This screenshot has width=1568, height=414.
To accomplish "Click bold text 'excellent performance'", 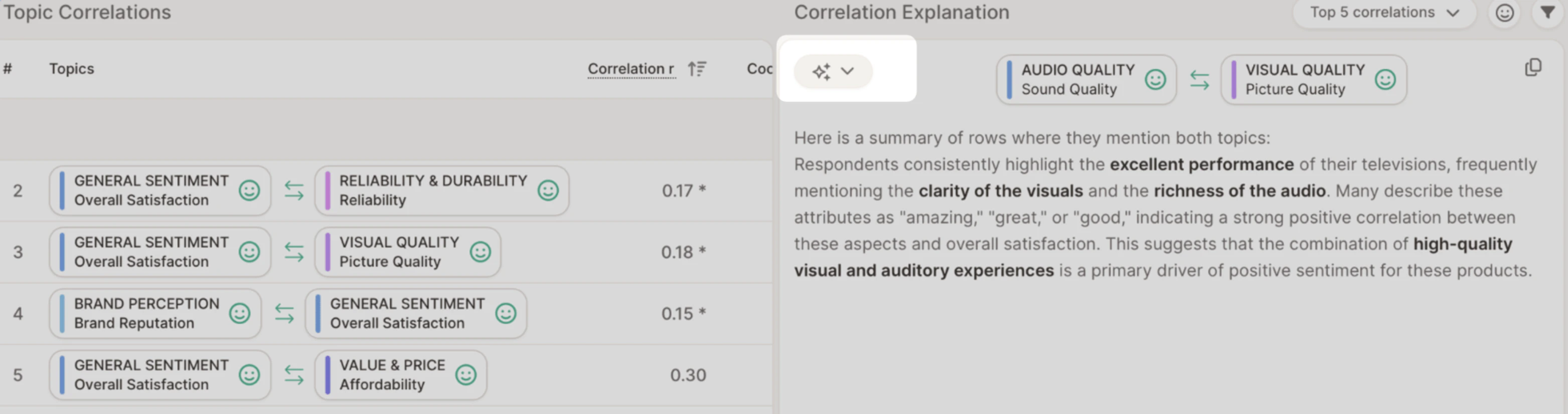I will point(1201,164).
